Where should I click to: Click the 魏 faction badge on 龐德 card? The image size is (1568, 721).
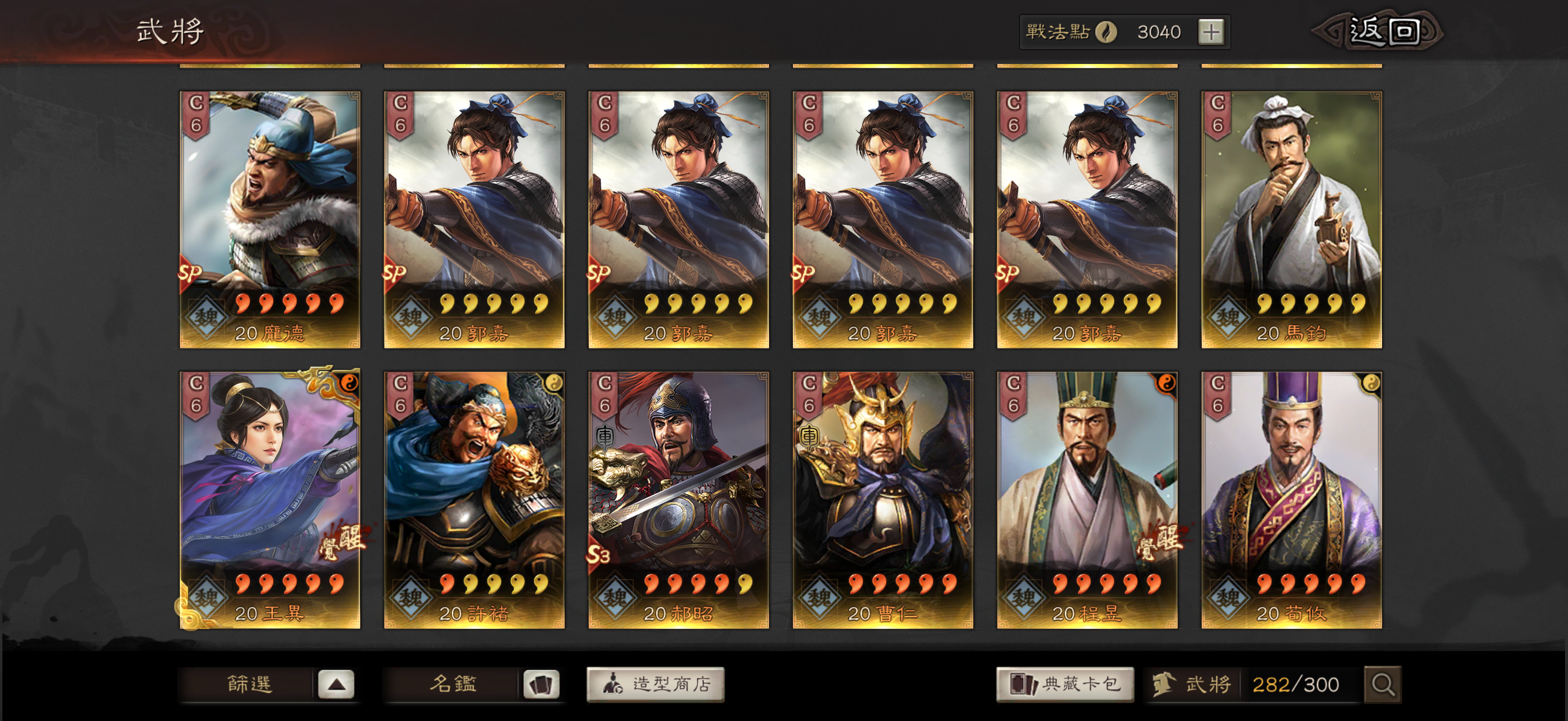pyautogui.click(x=206, y=317)
